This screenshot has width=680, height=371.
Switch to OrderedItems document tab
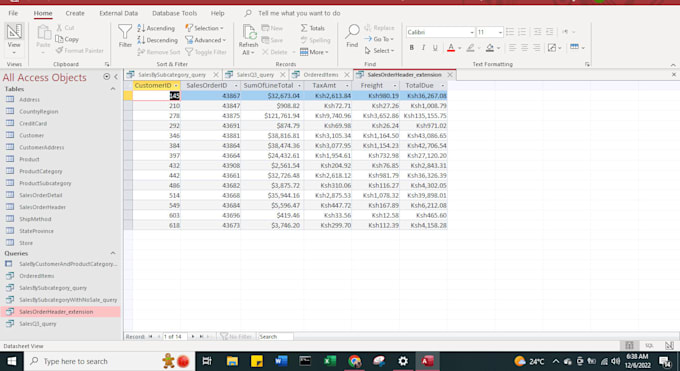320,75
